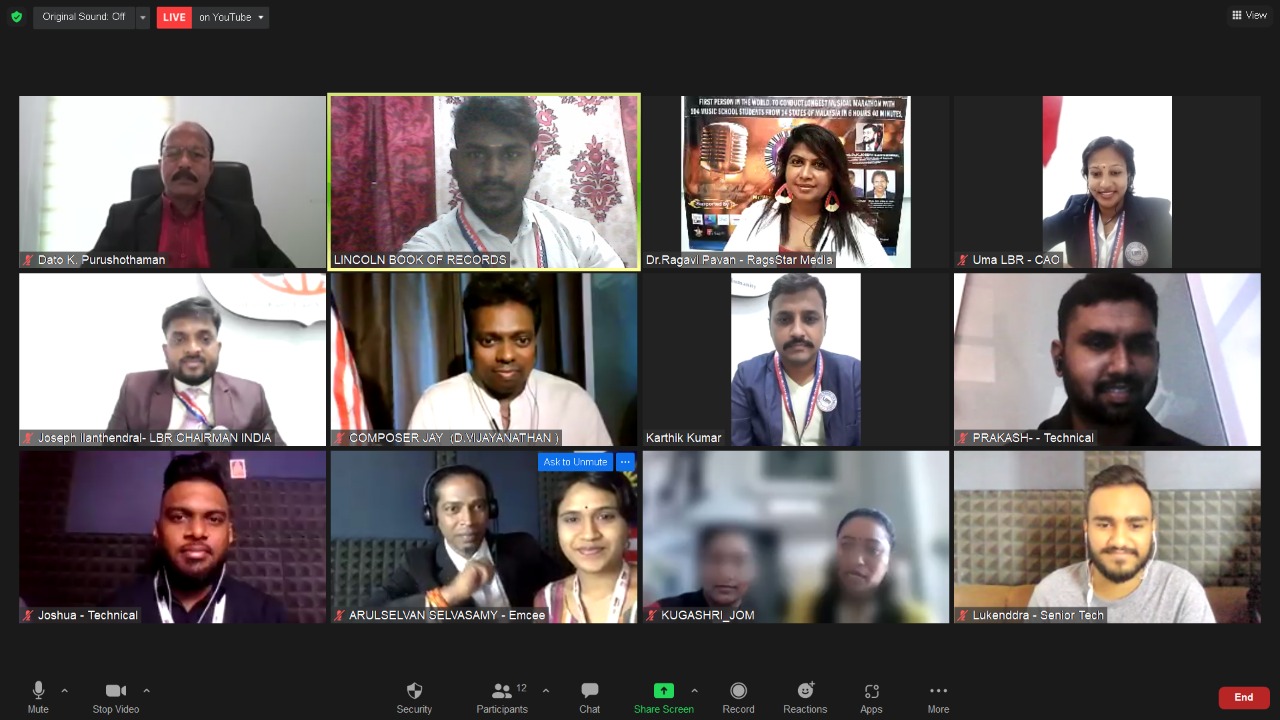Select Dr.Ragavi Pavan's video tile

pyautogui.click(x=796, y=182)
